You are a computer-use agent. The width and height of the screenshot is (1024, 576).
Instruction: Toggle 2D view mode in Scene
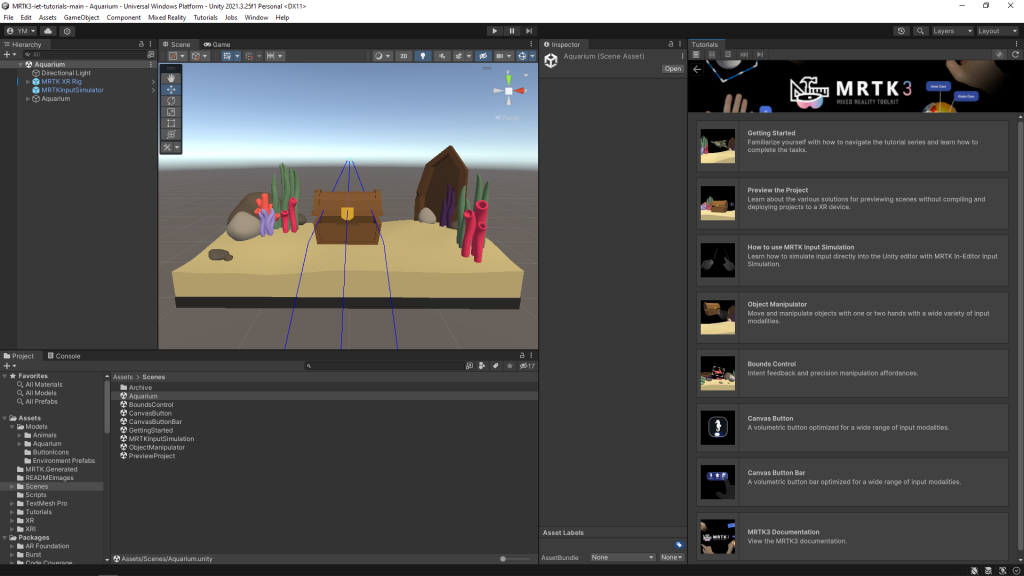pos(403,56)
